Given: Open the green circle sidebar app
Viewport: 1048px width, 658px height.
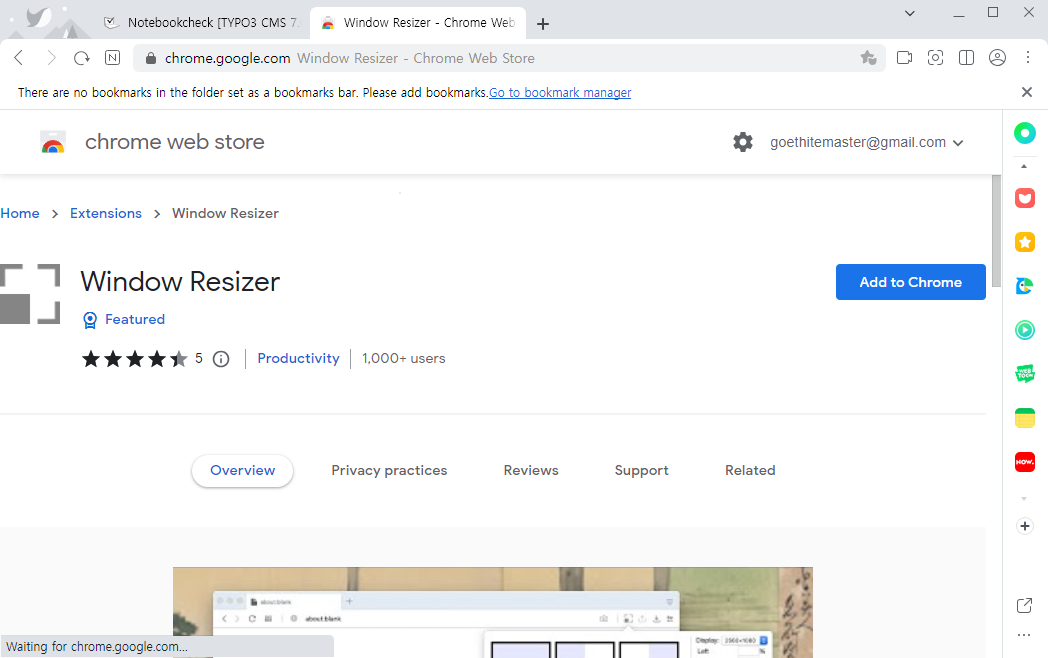Looking at the screenshot, I should pos(1025,132).
